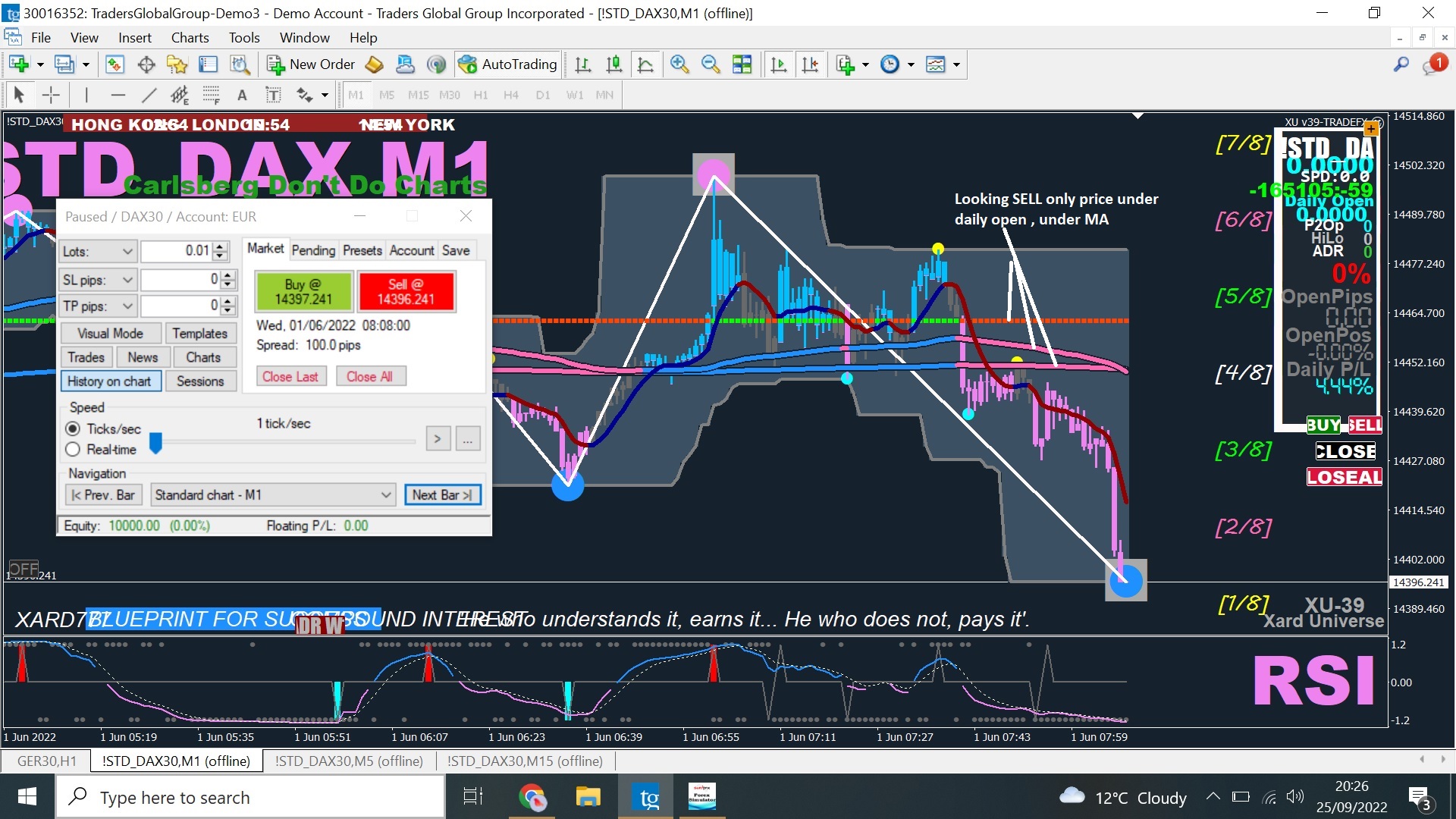Click the Next Bar button
This screenshot has width=1456, height=819.
pos(442,495)
